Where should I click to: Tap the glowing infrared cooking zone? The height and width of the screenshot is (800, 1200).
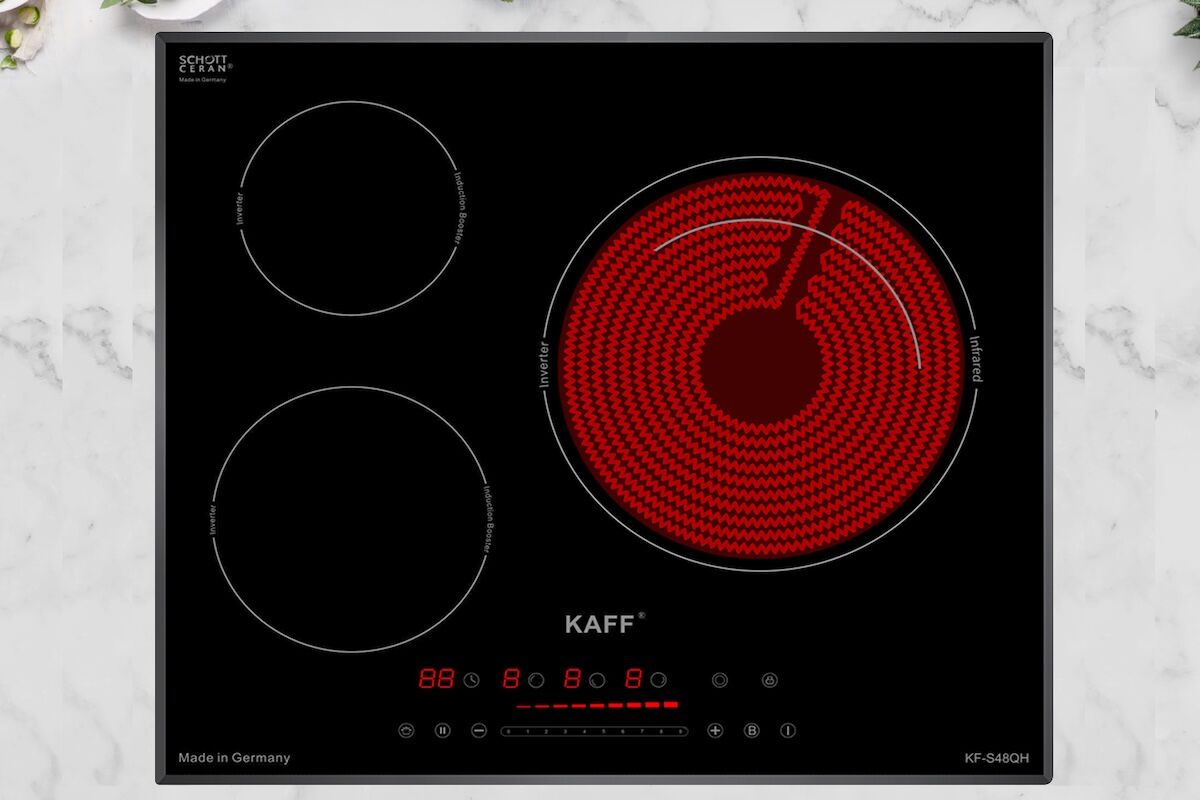762,364
